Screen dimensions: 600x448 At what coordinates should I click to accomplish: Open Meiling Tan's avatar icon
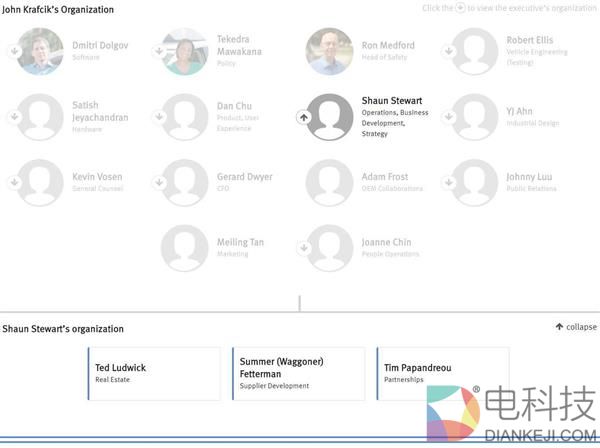pos(185,248)
